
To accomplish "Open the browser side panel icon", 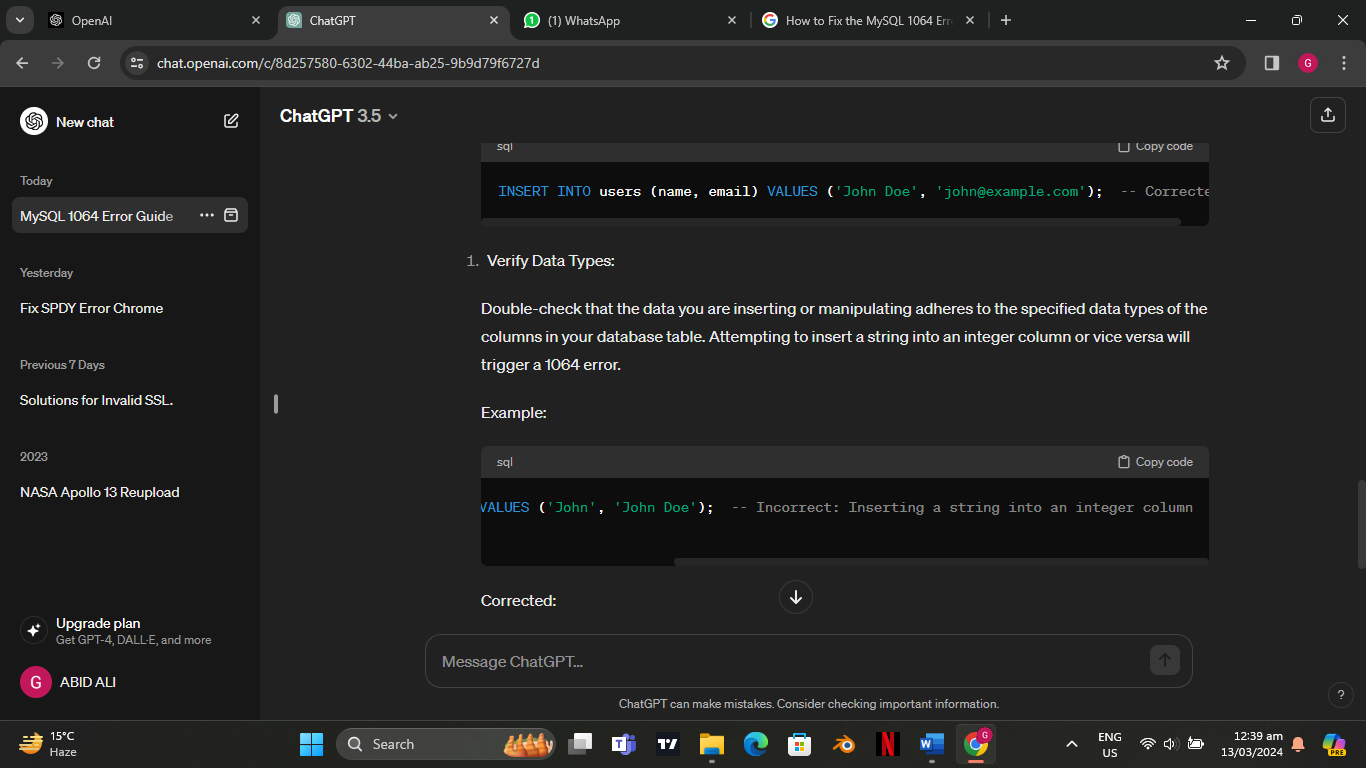I will 1272,63.
